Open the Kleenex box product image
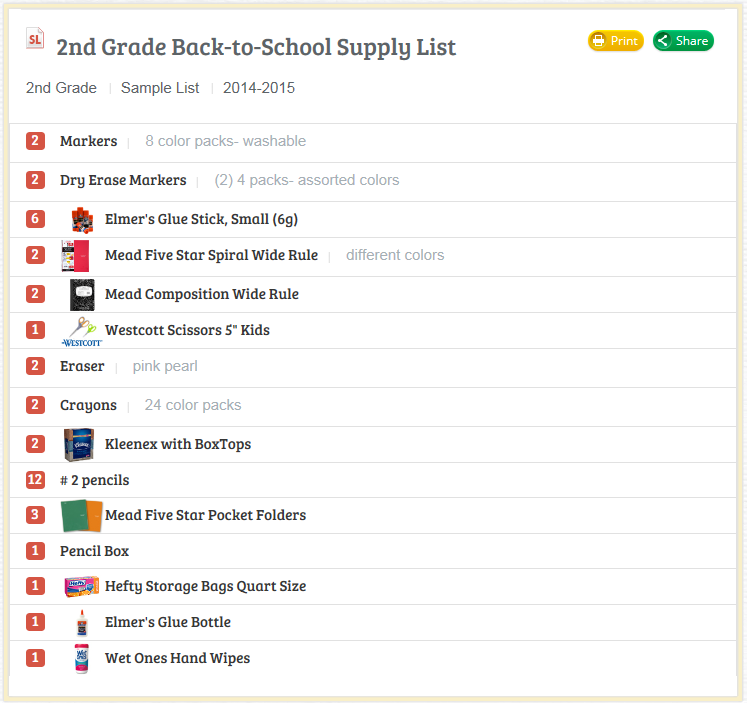 (79, 445)
